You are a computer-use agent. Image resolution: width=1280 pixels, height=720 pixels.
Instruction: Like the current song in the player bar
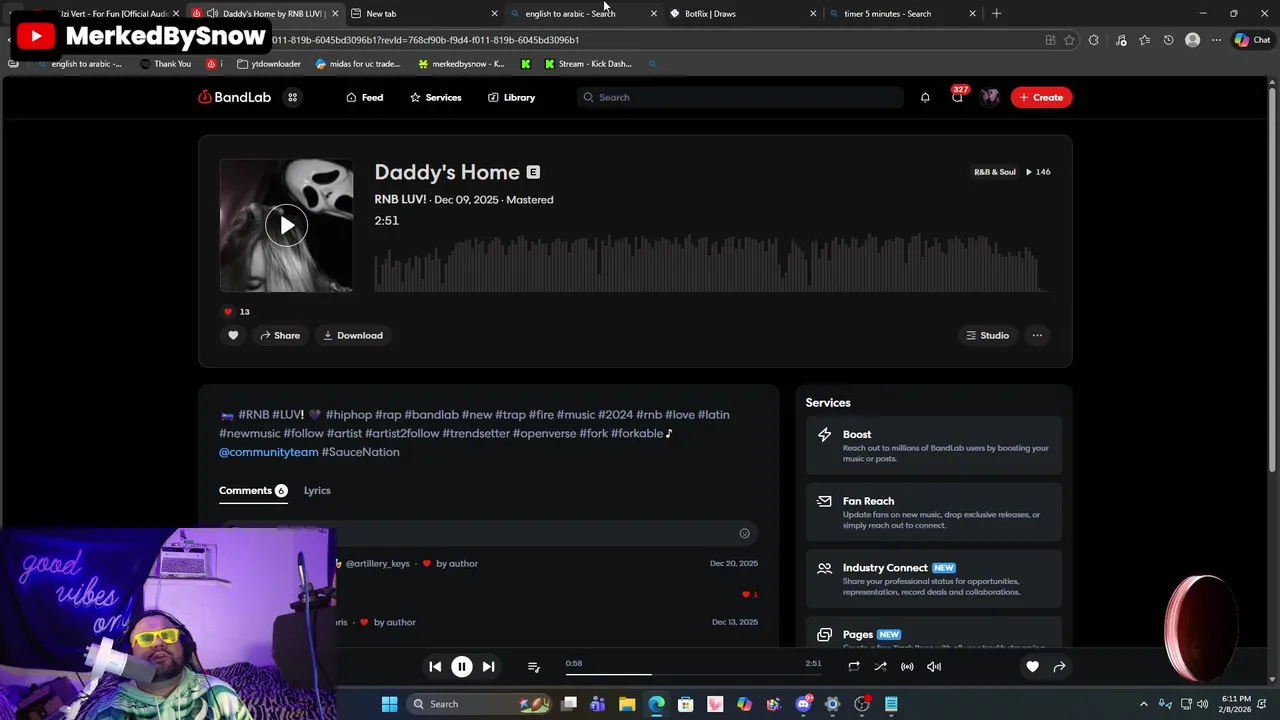[x=1032, y=666]
